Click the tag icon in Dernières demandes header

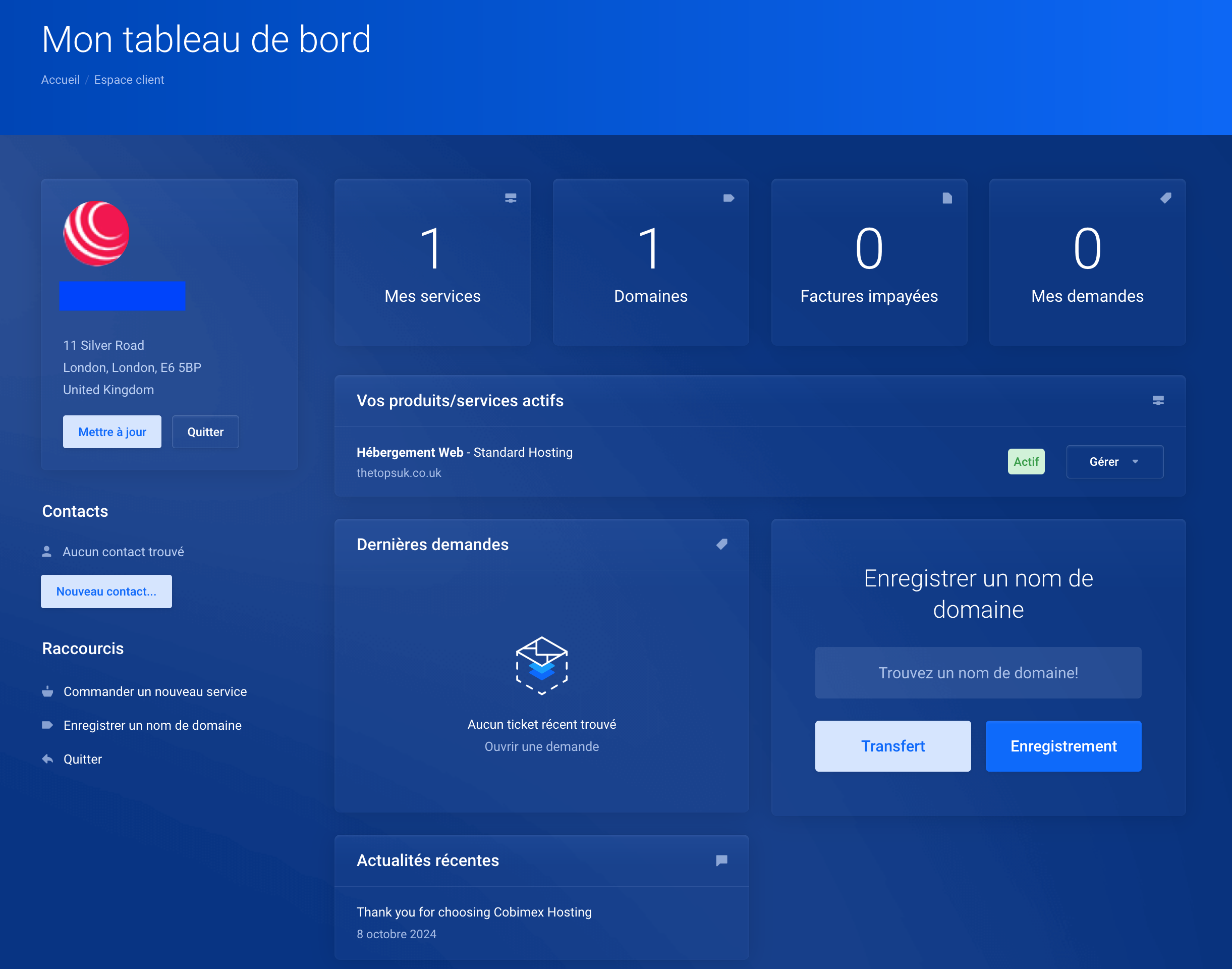pos(722,545)
